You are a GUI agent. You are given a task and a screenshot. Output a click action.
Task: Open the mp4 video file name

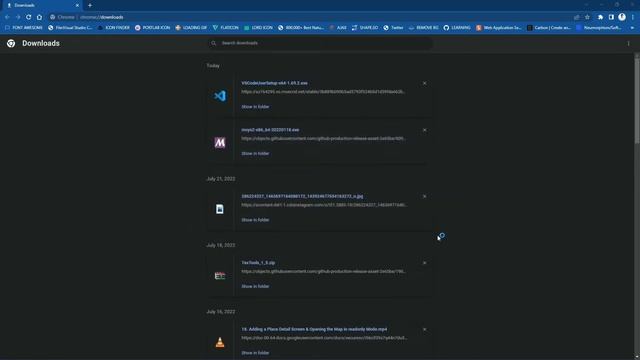point(314,329)
